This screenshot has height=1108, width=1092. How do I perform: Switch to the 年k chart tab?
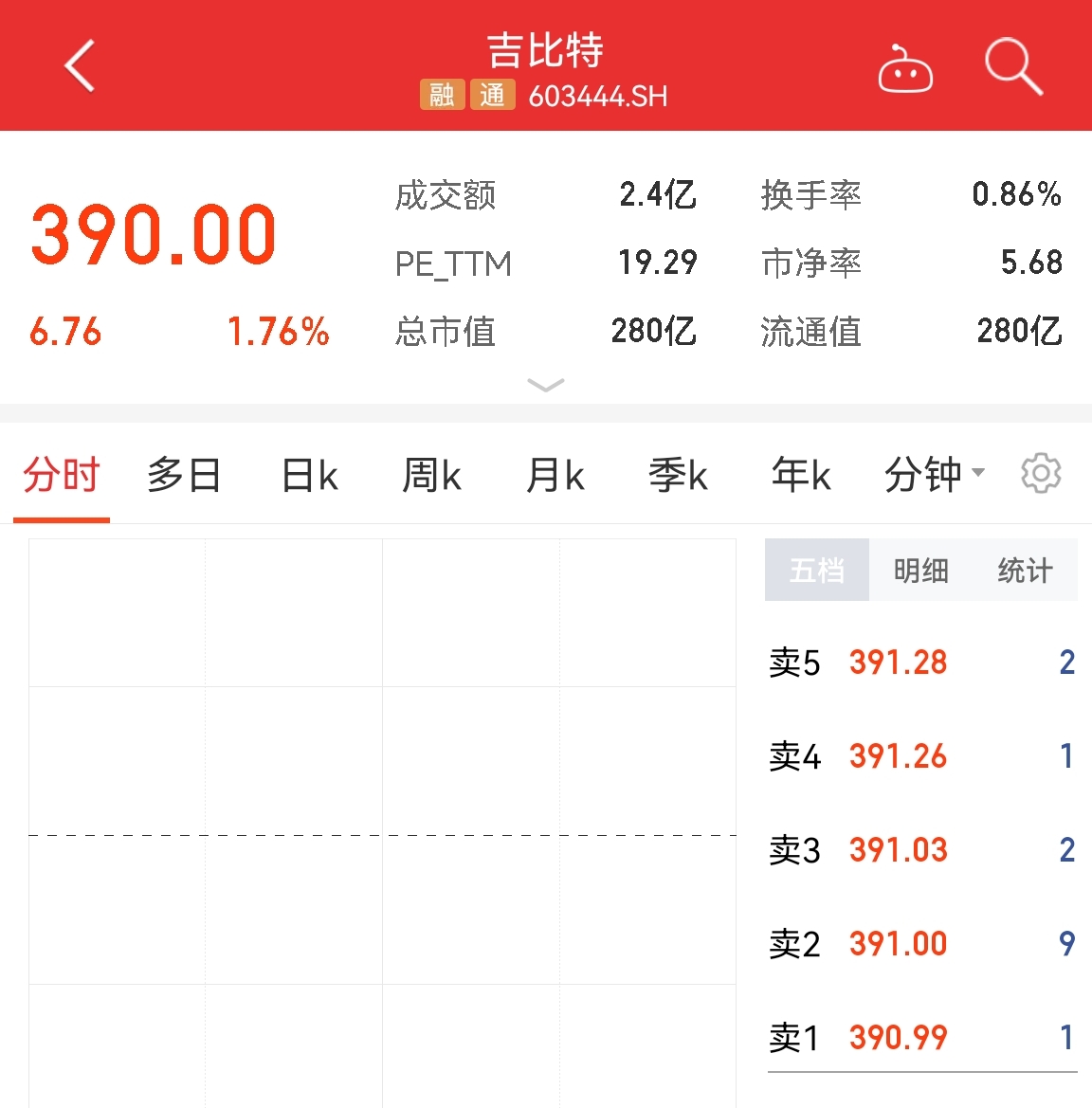[x=801, y=474]
